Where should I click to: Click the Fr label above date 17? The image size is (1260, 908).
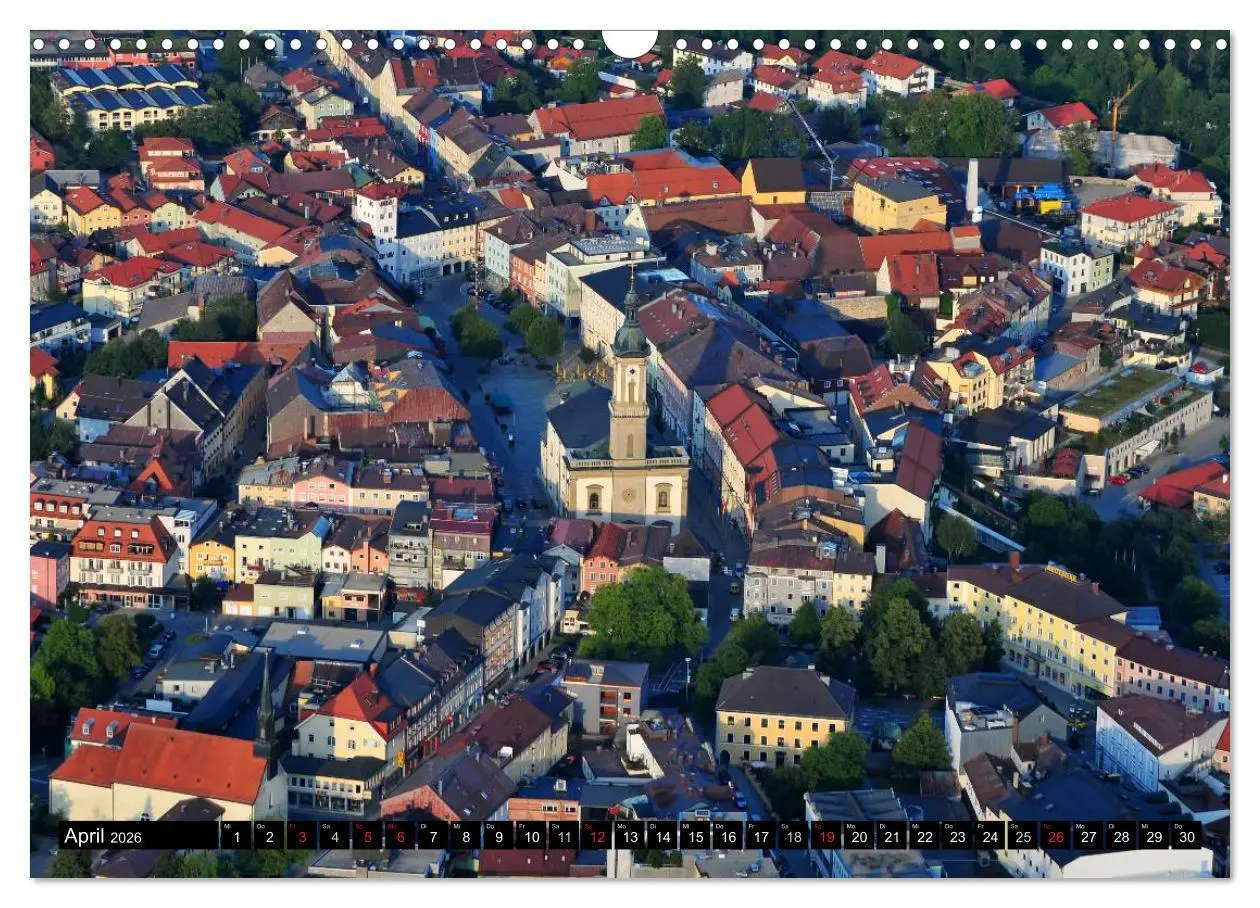click(x=753, y=824)
